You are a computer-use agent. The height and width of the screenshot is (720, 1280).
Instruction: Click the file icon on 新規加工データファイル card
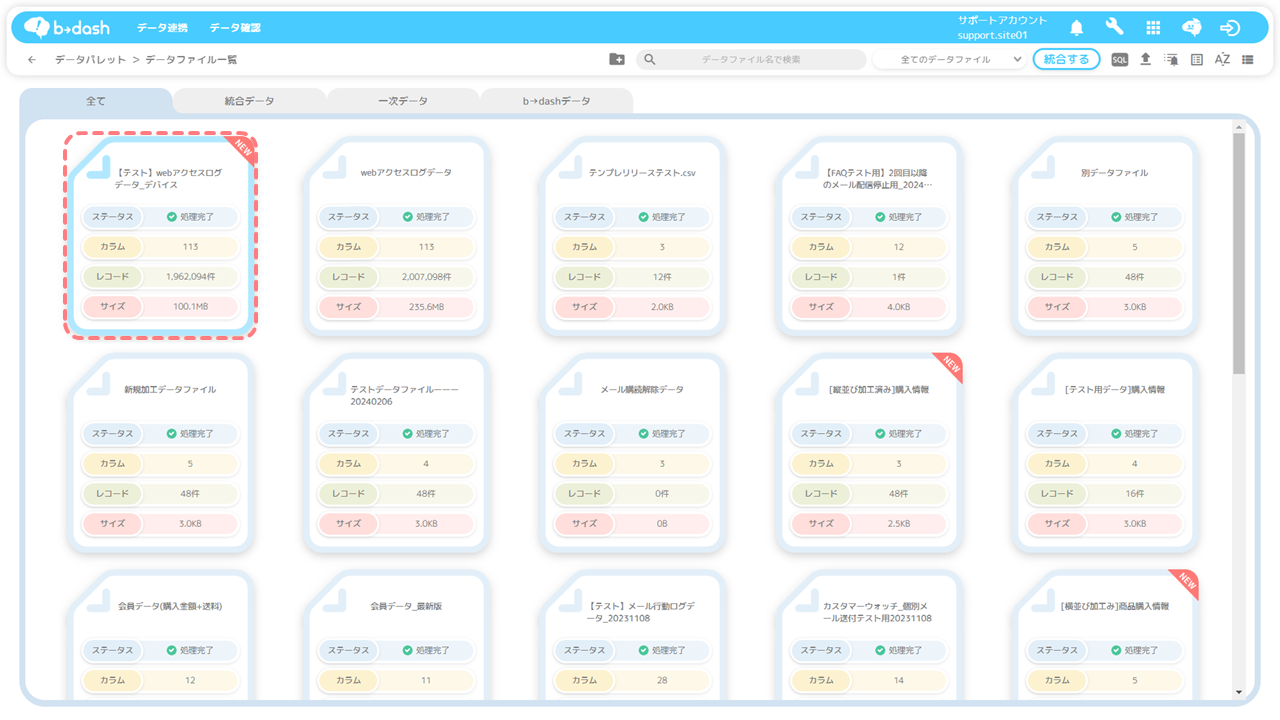[99, 383]
